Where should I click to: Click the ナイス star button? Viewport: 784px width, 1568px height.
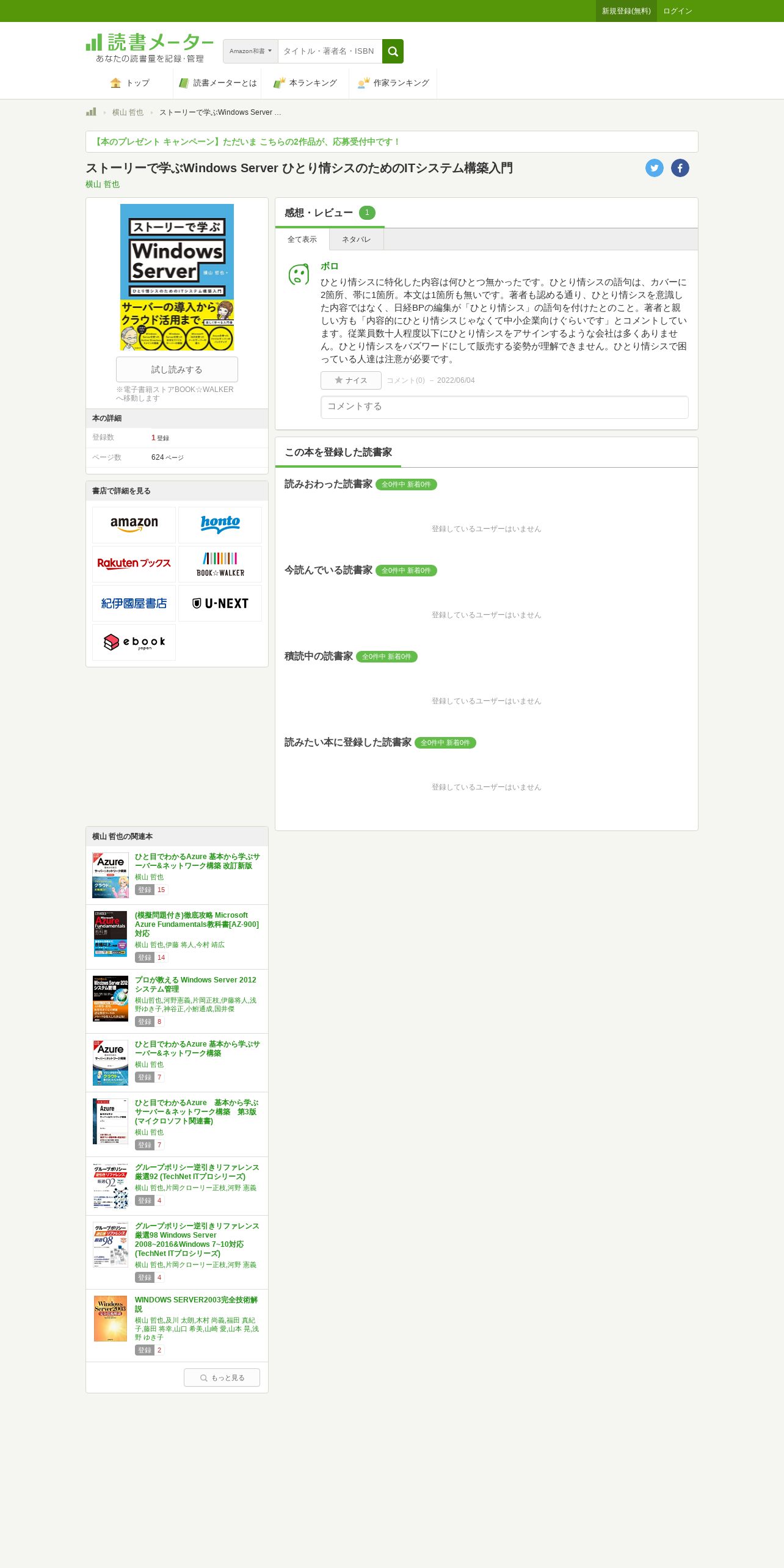[x=351, y=380]
